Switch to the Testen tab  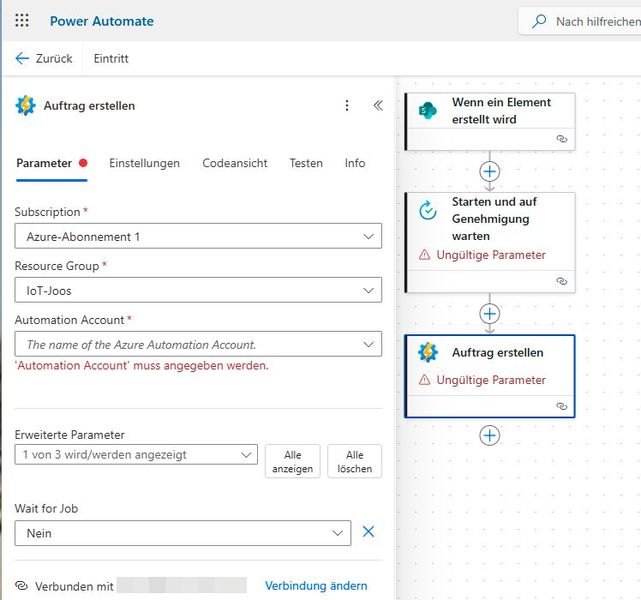point(306,163)
